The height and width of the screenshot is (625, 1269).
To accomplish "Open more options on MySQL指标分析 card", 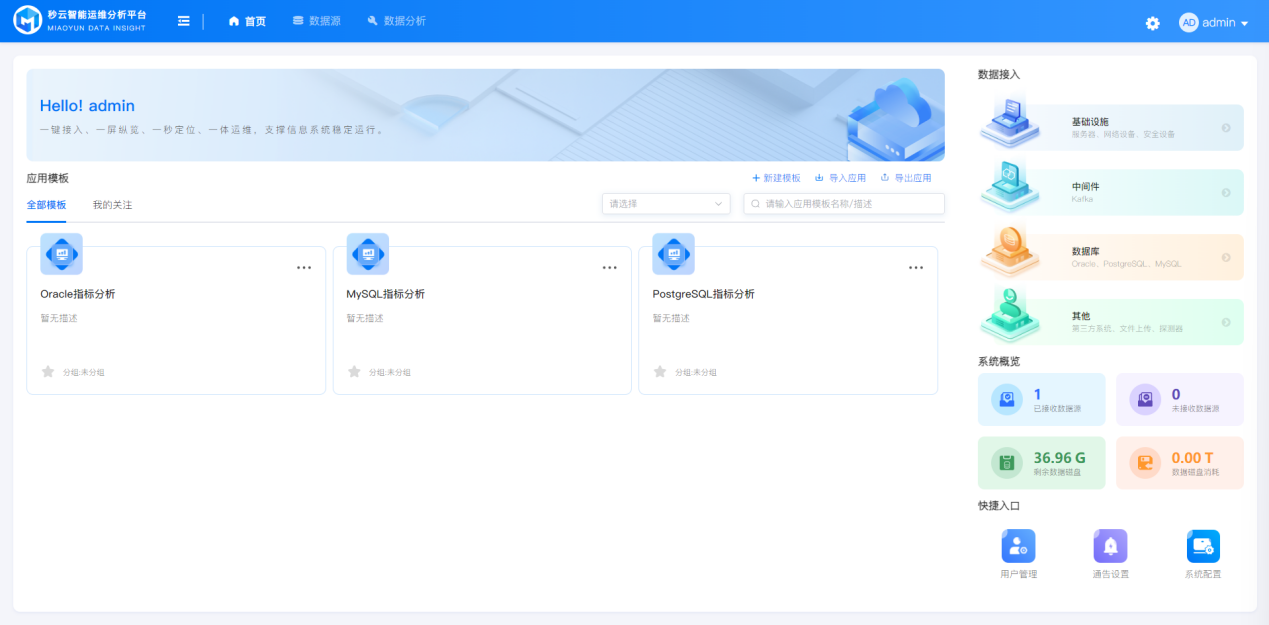I will 610,268.
